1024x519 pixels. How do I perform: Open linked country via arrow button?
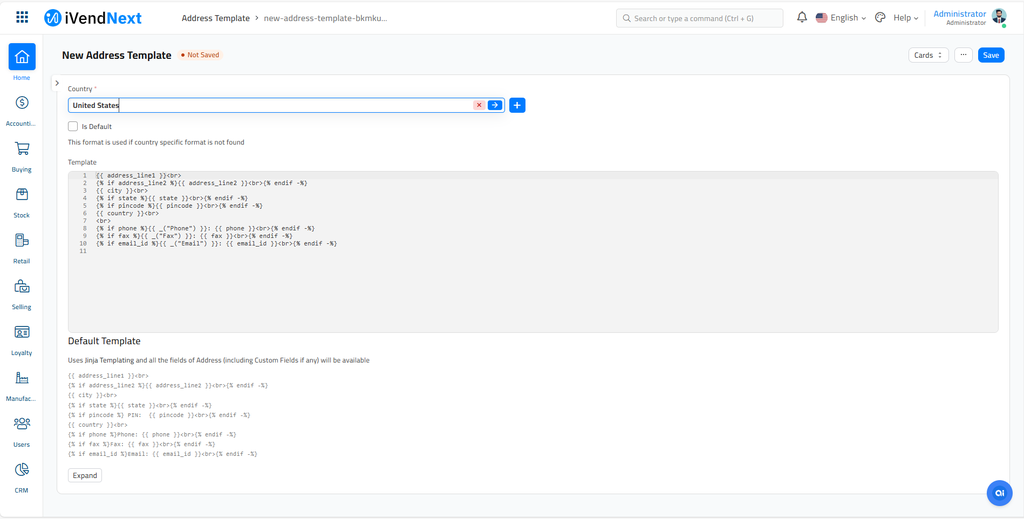point(494,105)
